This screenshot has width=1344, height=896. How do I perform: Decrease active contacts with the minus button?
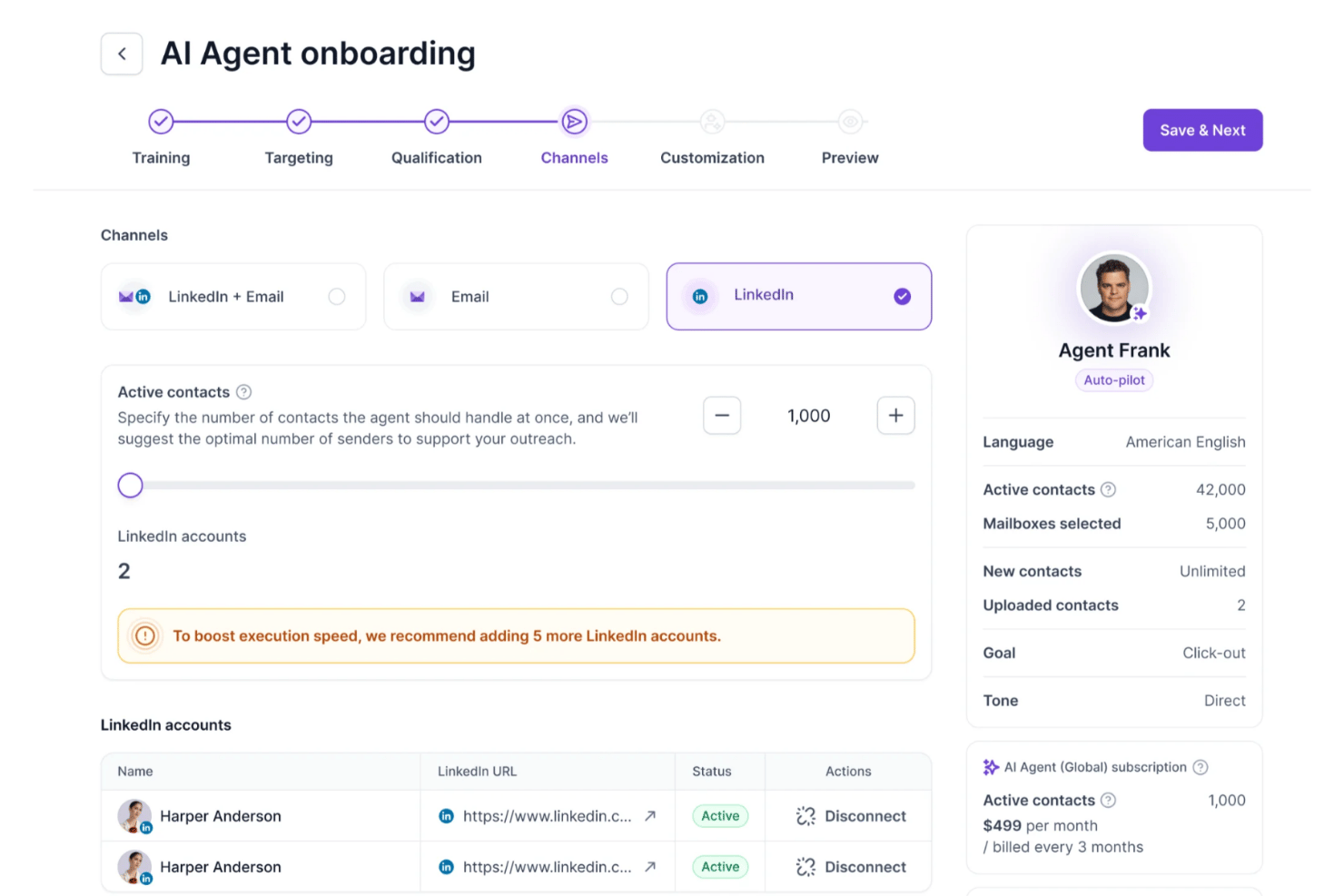point(722,416)
